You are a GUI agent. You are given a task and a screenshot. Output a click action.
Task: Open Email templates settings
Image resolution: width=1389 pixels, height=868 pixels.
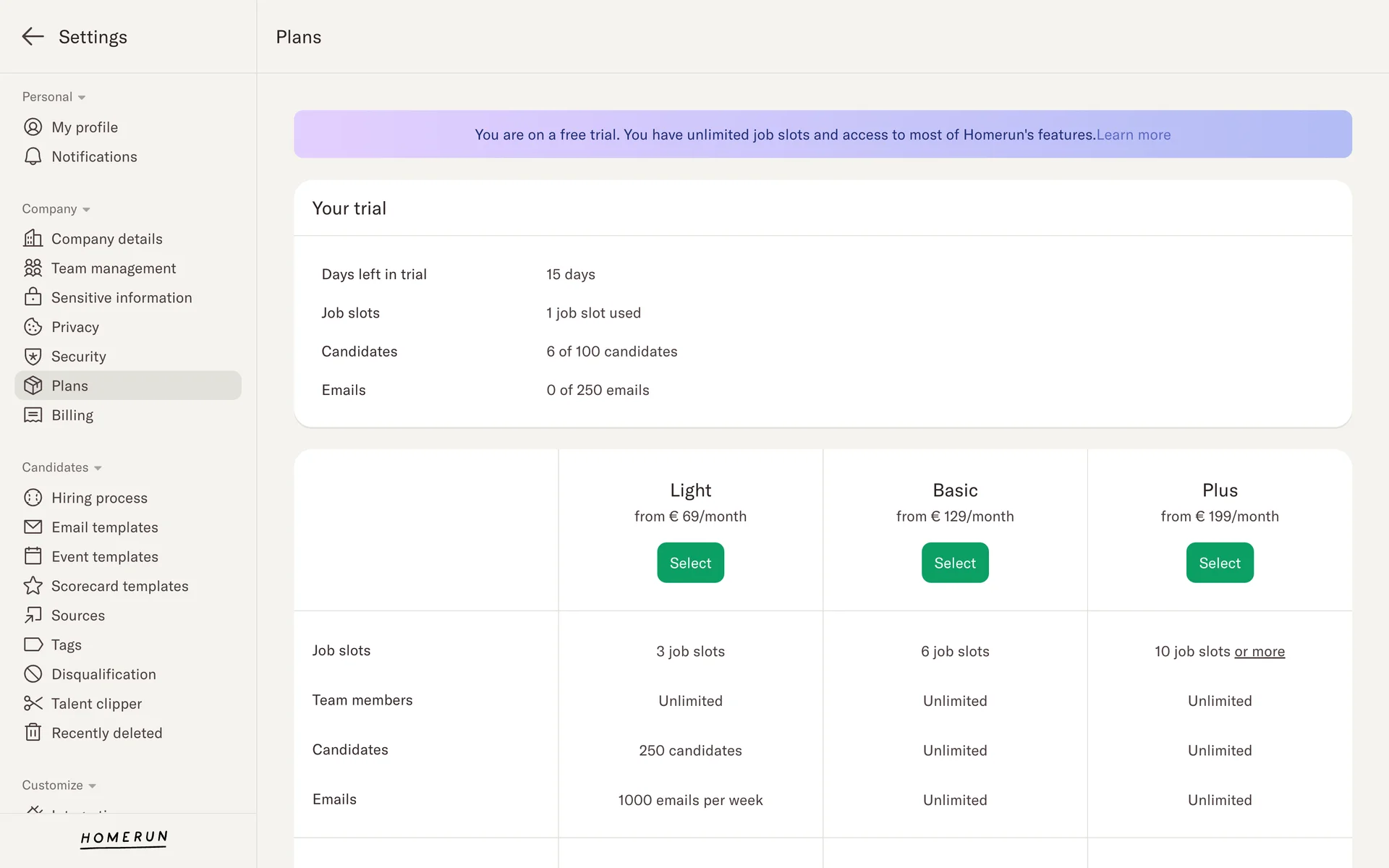point(104,527)
